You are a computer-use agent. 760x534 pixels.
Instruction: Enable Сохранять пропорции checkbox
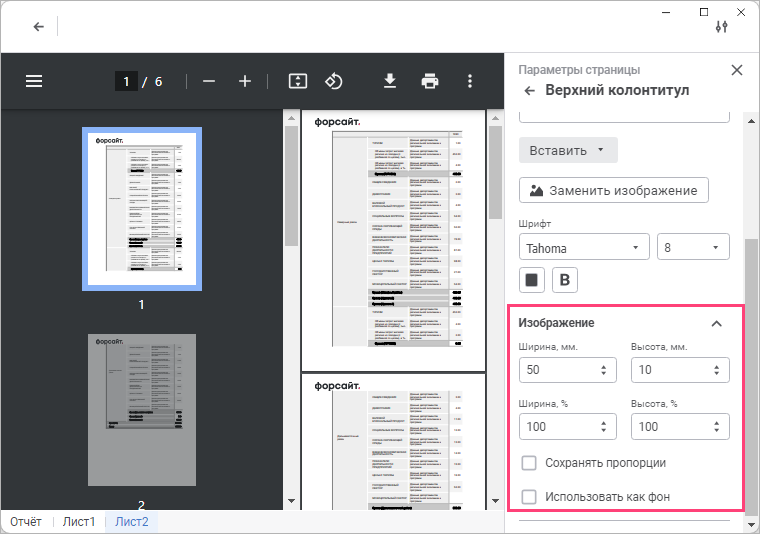point(530,463)
